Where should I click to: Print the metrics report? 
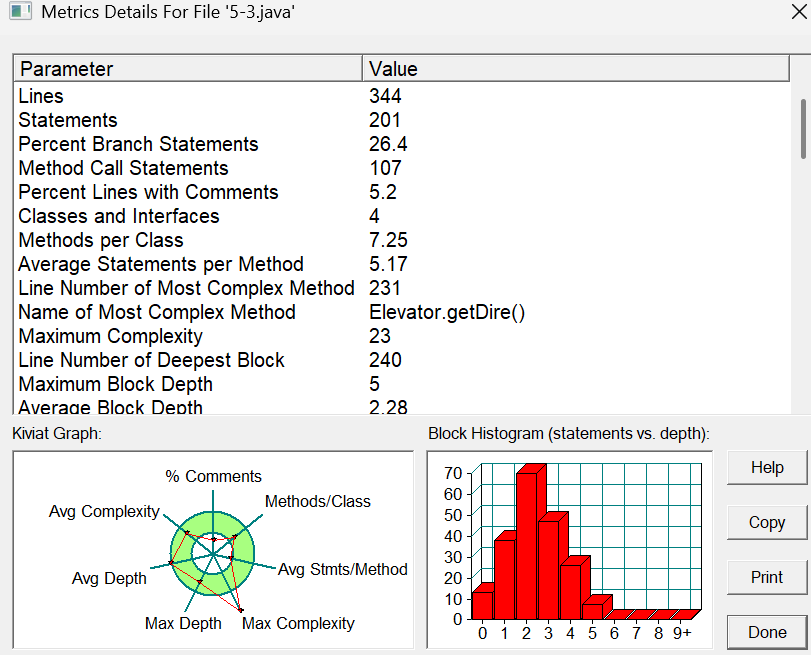(x=767, y=577)
